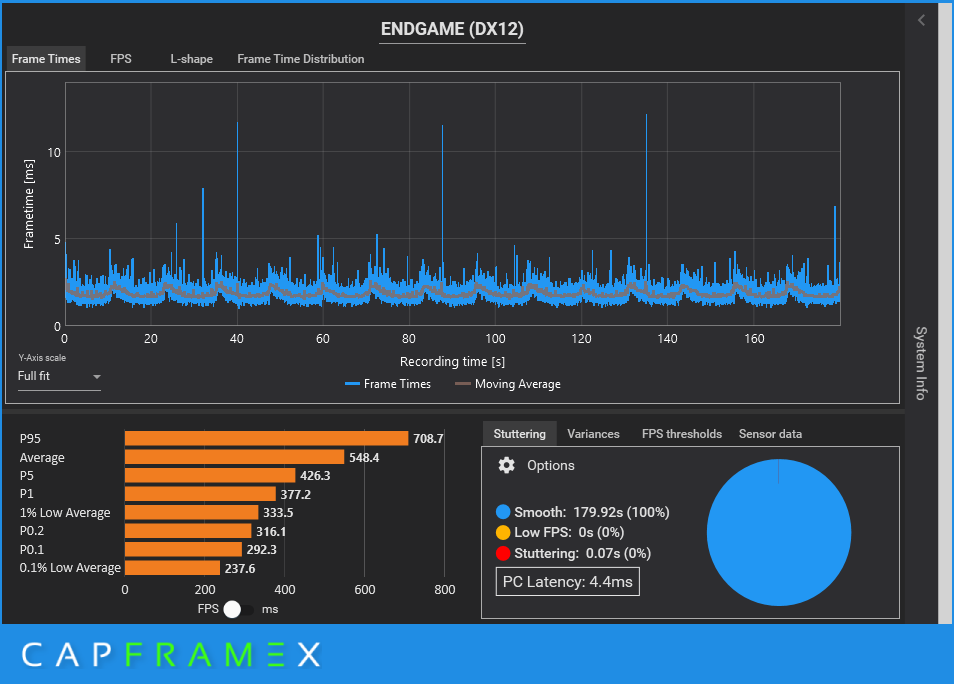Expand the System Info vertical panel label
Screen dimensions: 954x684
click(921, 363)
